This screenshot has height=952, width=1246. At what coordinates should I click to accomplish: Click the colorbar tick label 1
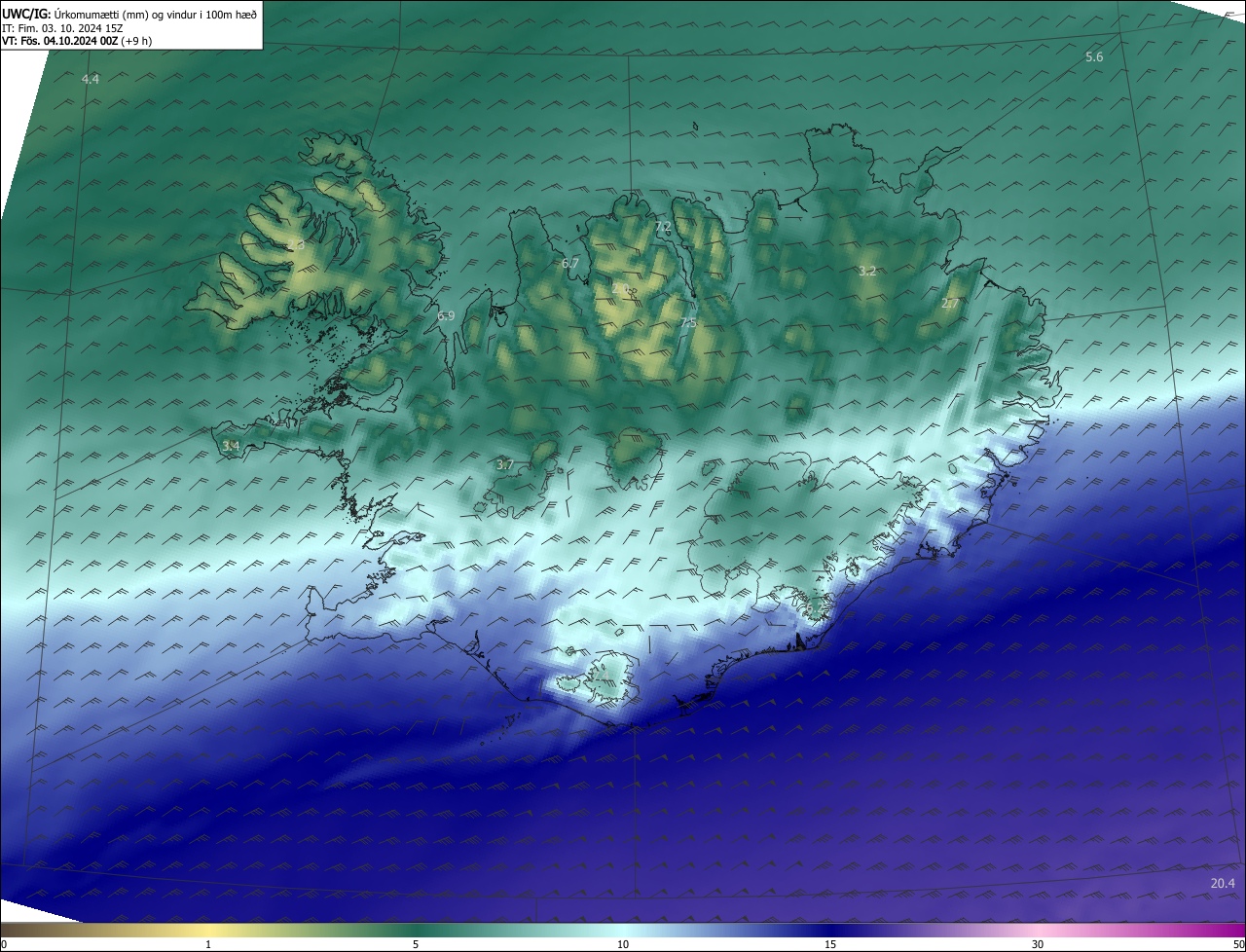208,944
